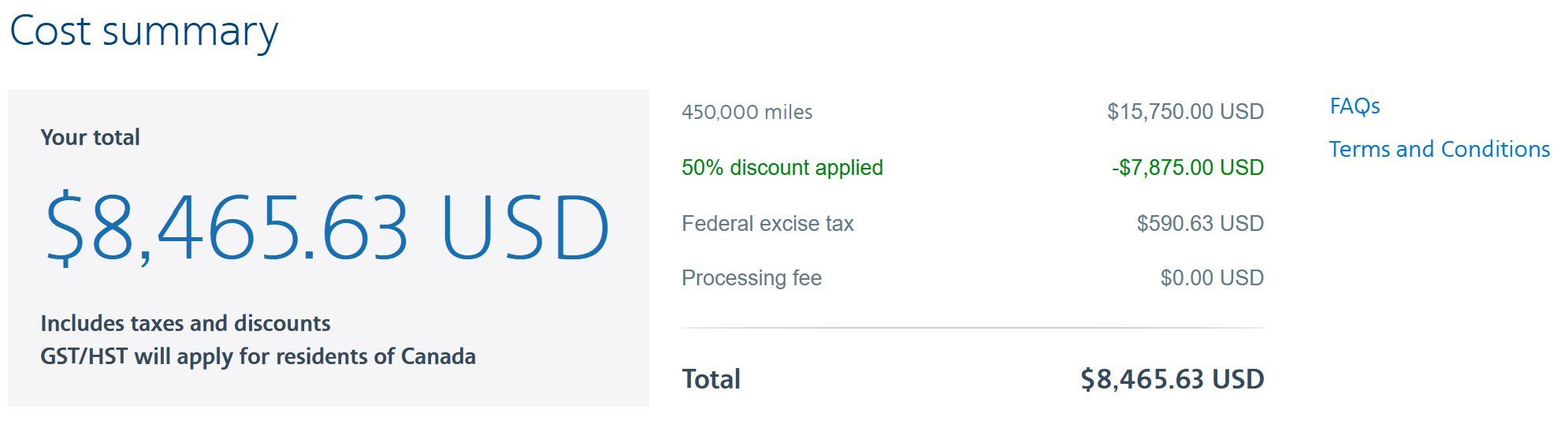Screen dimensions: 1568x424
Task: Click the USD text in the large total
Action: [526, 228]
